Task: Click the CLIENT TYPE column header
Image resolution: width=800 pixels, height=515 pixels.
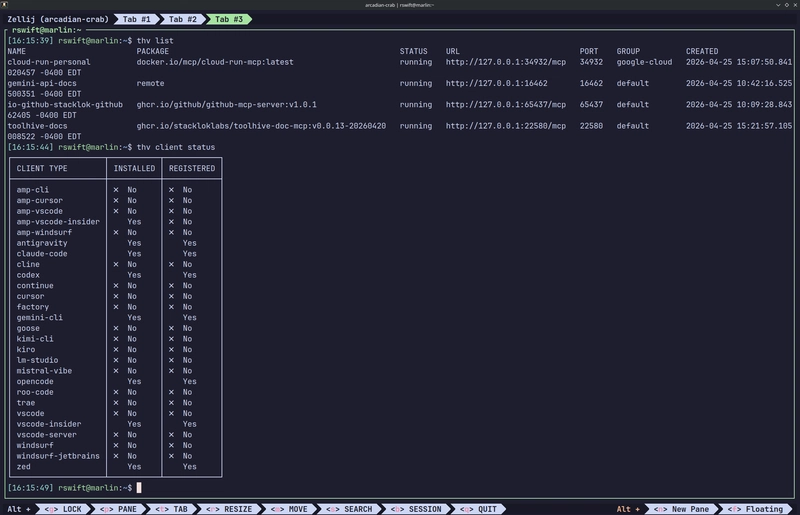Action: [x=42, y=168]
